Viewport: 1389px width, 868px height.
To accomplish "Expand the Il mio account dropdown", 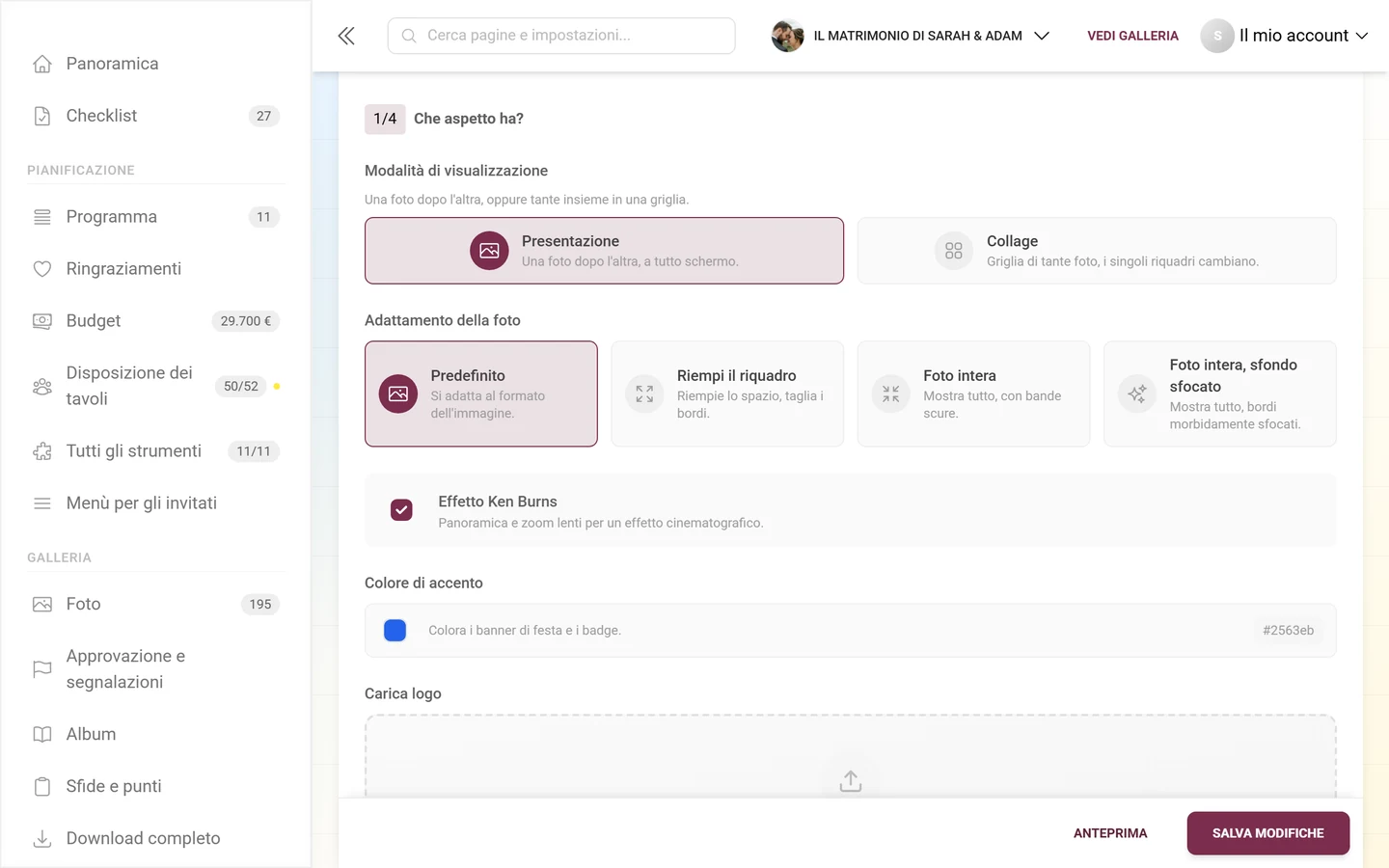I will pos(1285,36).
